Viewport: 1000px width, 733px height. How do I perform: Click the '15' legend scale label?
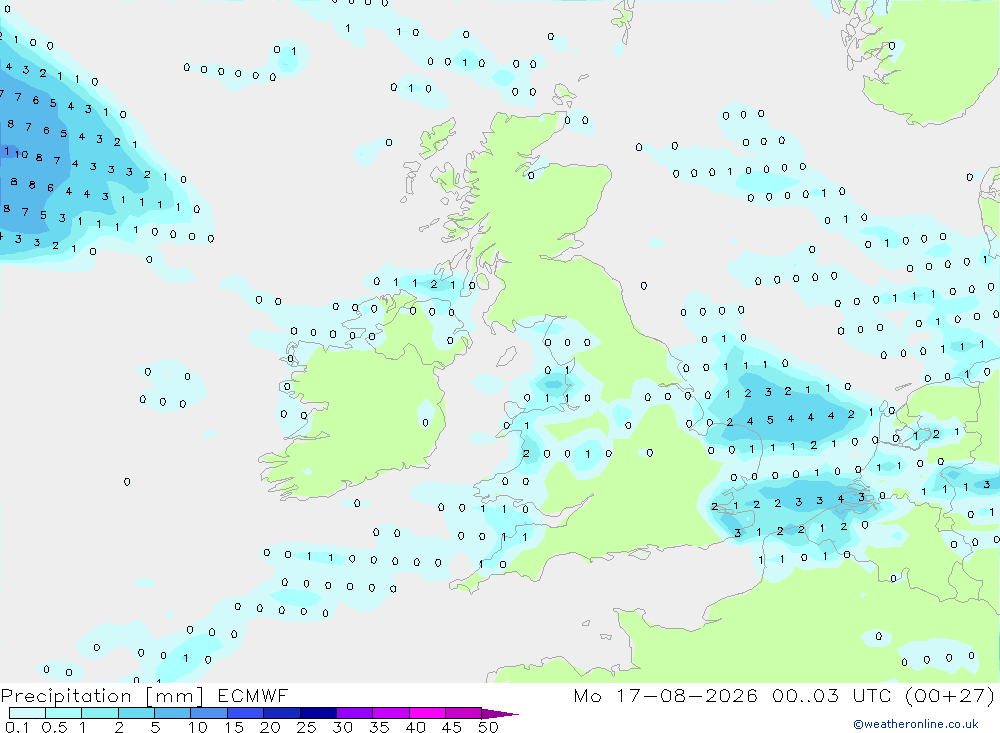pos(233,727)
